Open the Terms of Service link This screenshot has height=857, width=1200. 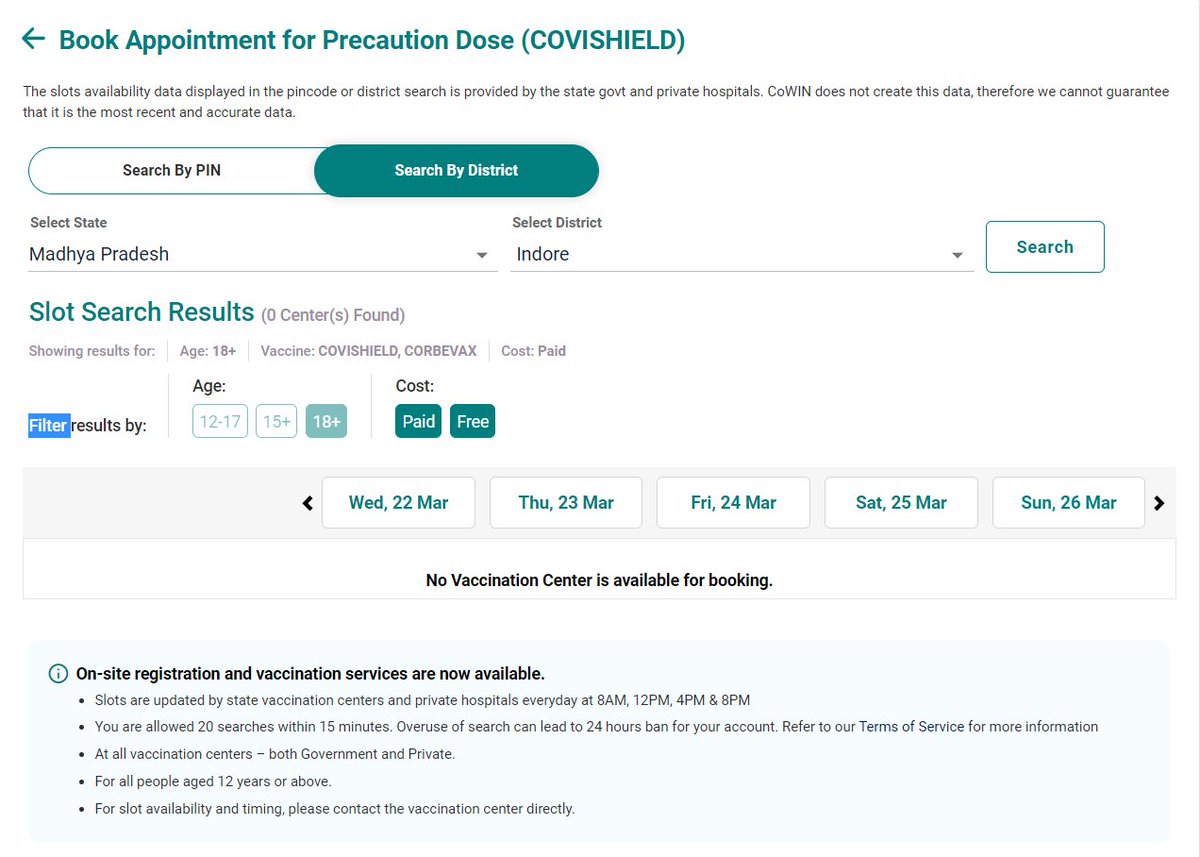point(911,727)
